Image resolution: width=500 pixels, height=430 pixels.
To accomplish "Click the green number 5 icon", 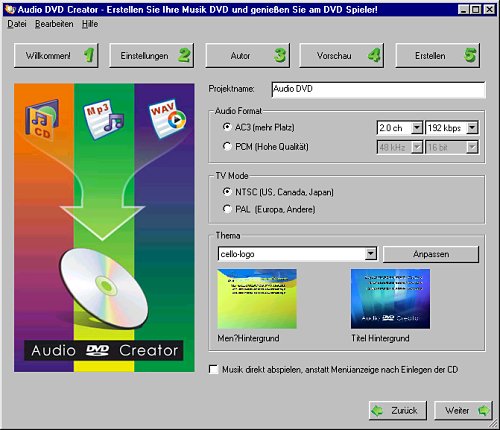I will [470, 55].
